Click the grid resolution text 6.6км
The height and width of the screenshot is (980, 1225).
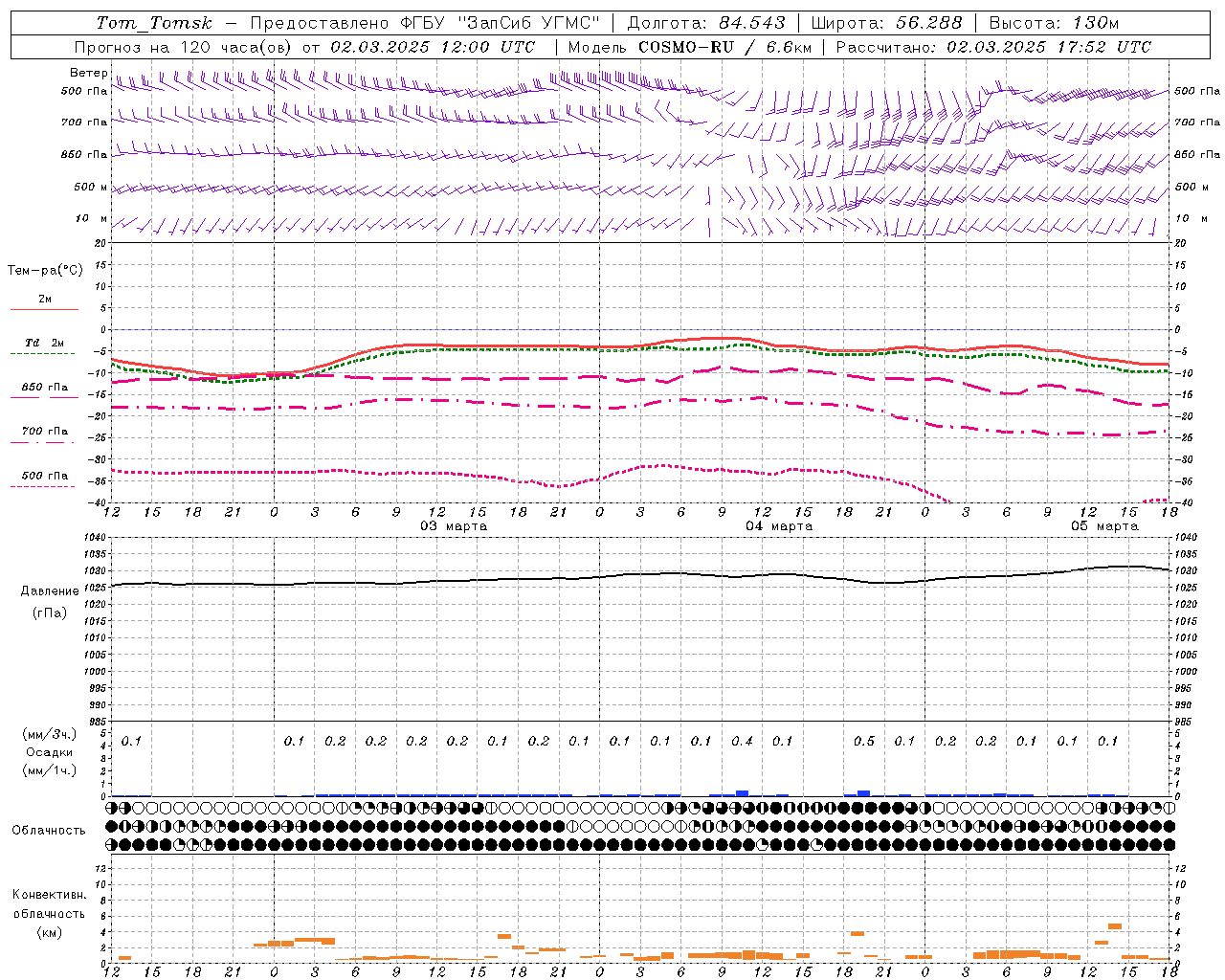[x=790, y=47]
